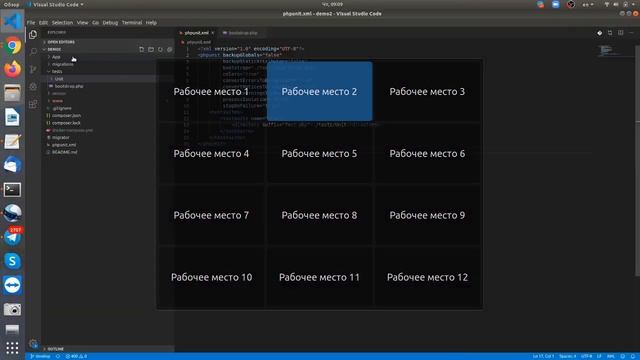Switch to Рабочее место 10
The width and height of the screenshot is (640, 360).
click(211, 277)
